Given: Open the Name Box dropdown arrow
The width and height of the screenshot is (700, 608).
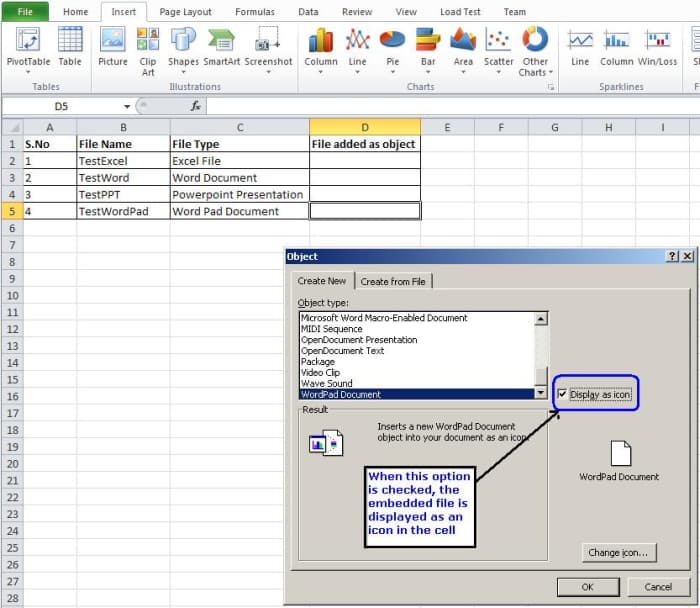Looking at the screenshot, I should coord(127,106).
